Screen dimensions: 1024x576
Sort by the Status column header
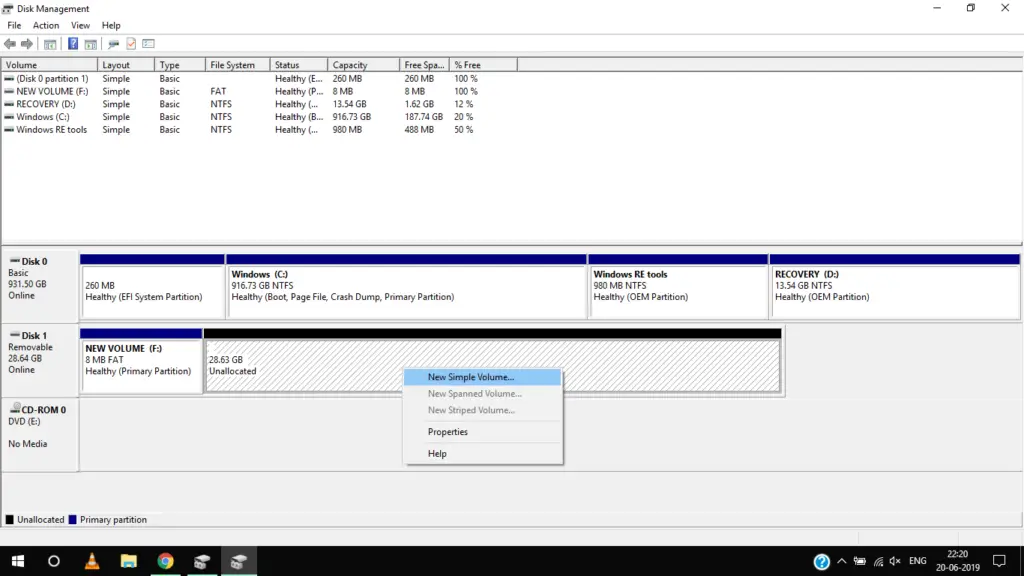tap(298, 65)
